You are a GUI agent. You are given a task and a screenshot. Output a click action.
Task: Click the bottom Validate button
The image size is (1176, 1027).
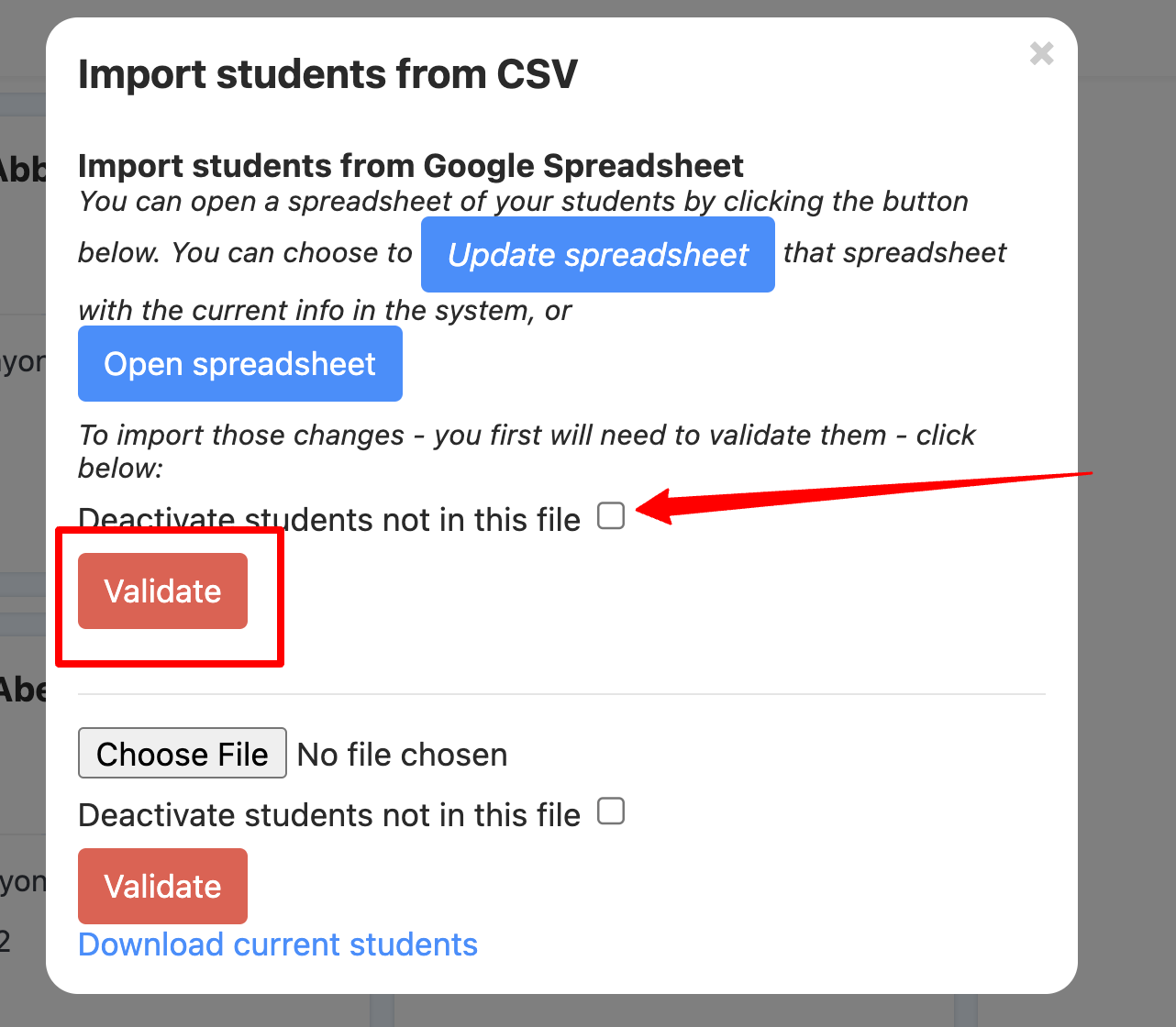point(162,886)
